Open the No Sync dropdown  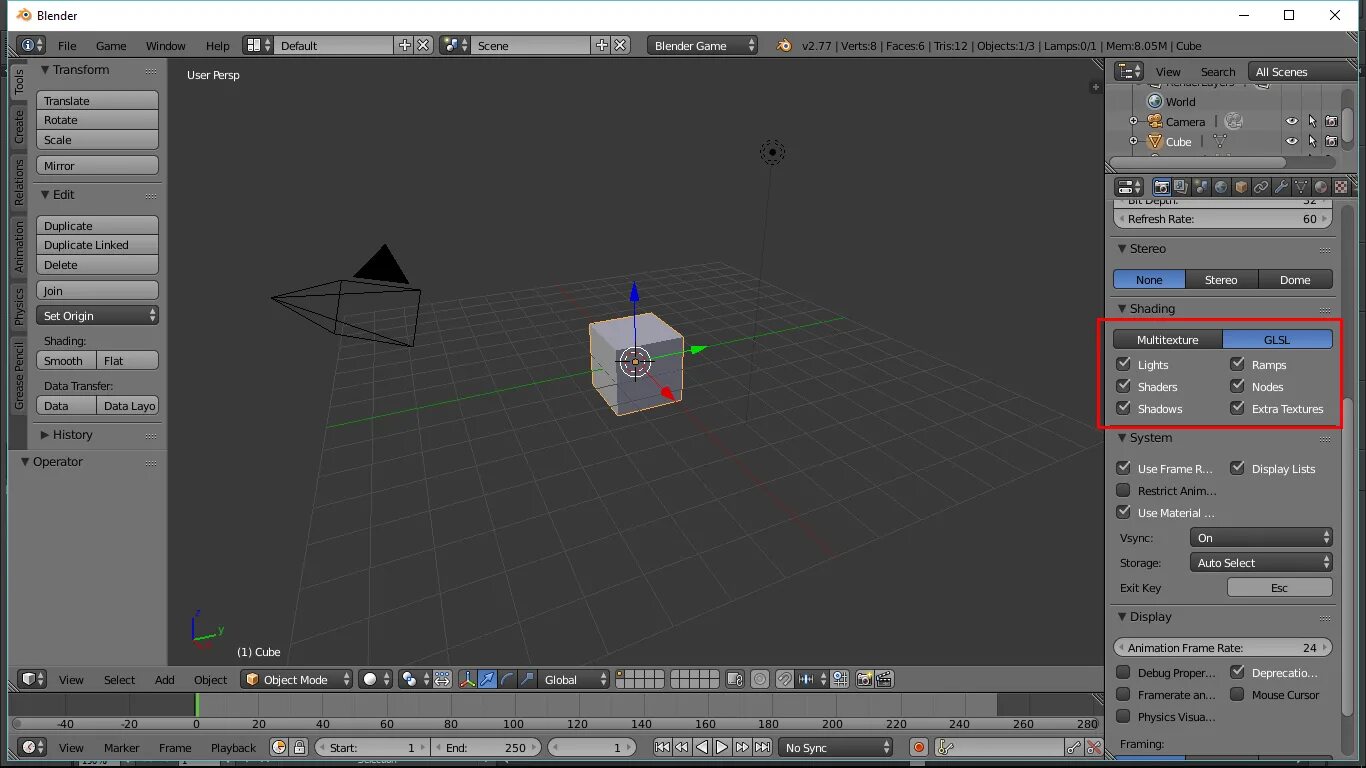pyautogui.click(x=836, y=747)
